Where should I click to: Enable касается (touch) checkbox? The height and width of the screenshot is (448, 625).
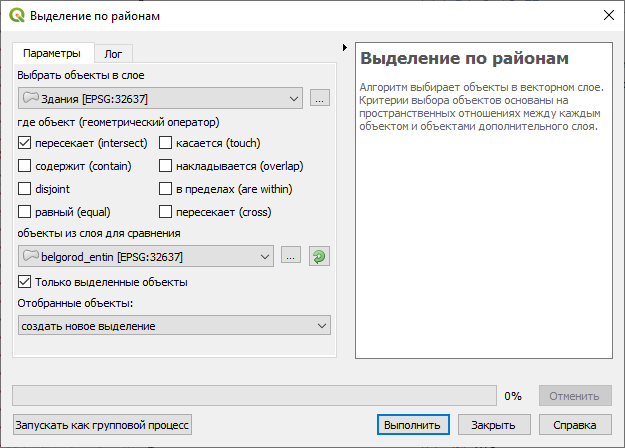pos(165,143)
